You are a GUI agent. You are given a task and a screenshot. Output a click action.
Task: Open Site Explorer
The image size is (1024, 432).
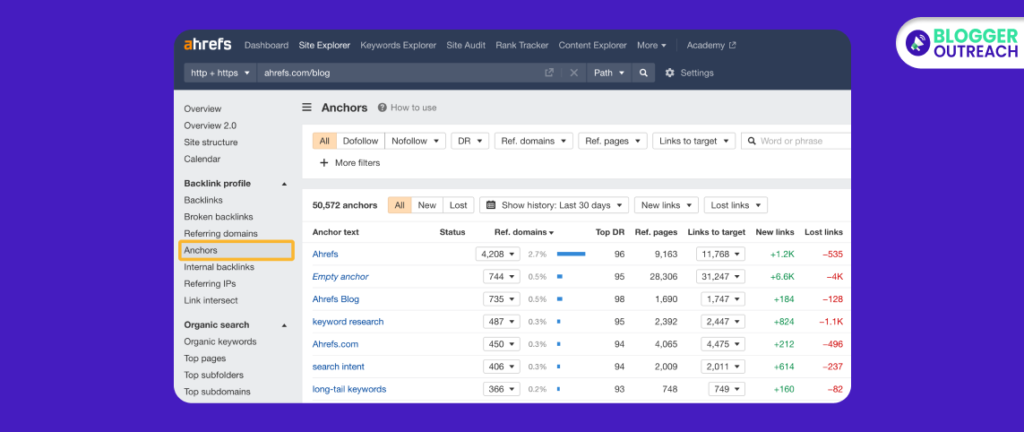(x=325, y=45)
